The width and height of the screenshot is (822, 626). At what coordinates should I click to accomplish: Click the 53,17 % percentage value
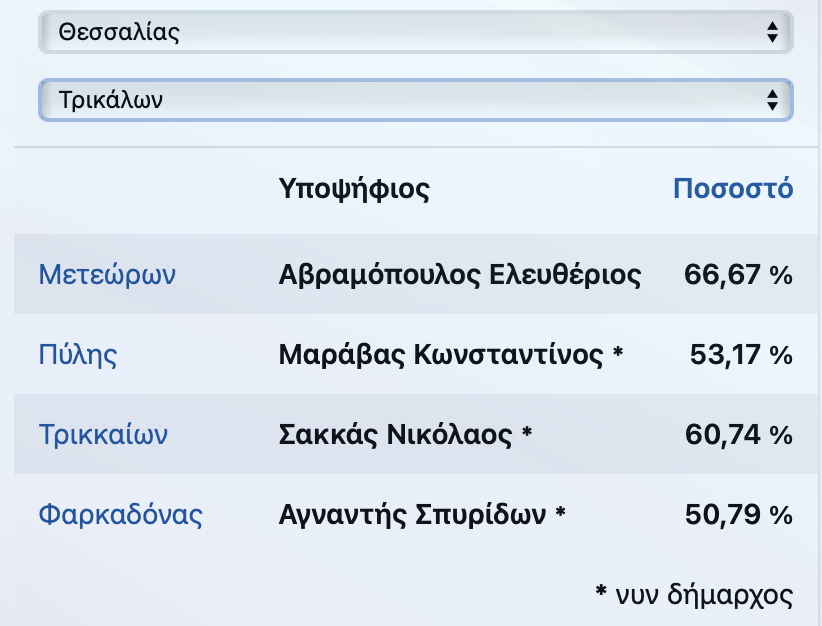(741, 355)
